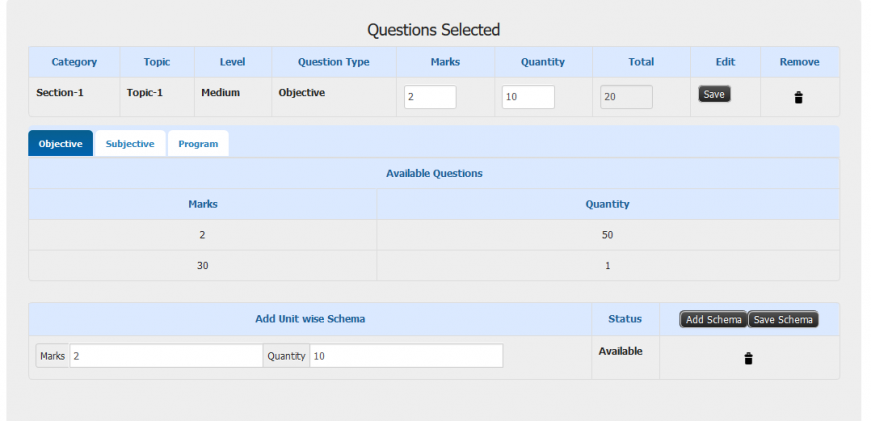The image size is (871, 421).
Task: Click the schema Marks input field
Action: click(166, 356)
